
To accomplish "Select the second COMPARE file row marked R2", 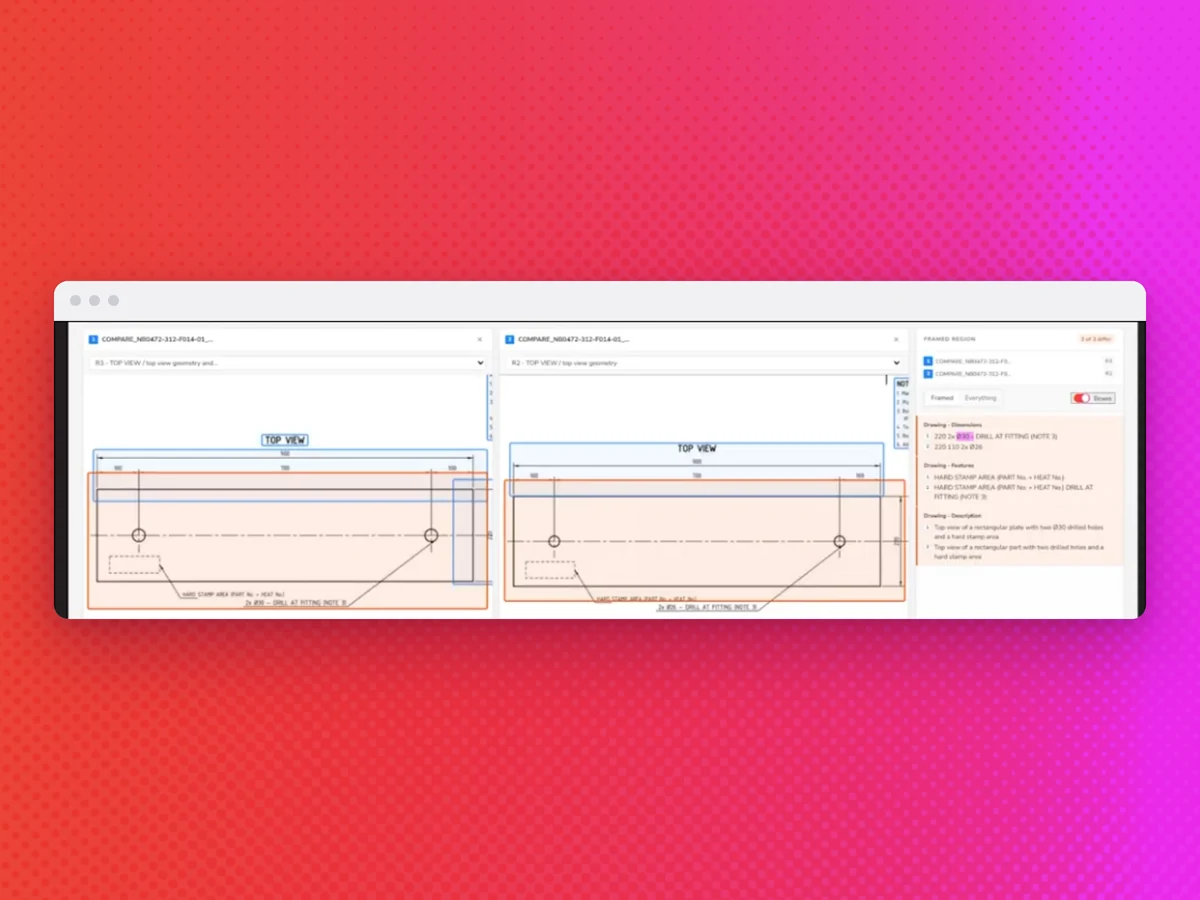I will pyautogui.click(x=1019, y=374).
